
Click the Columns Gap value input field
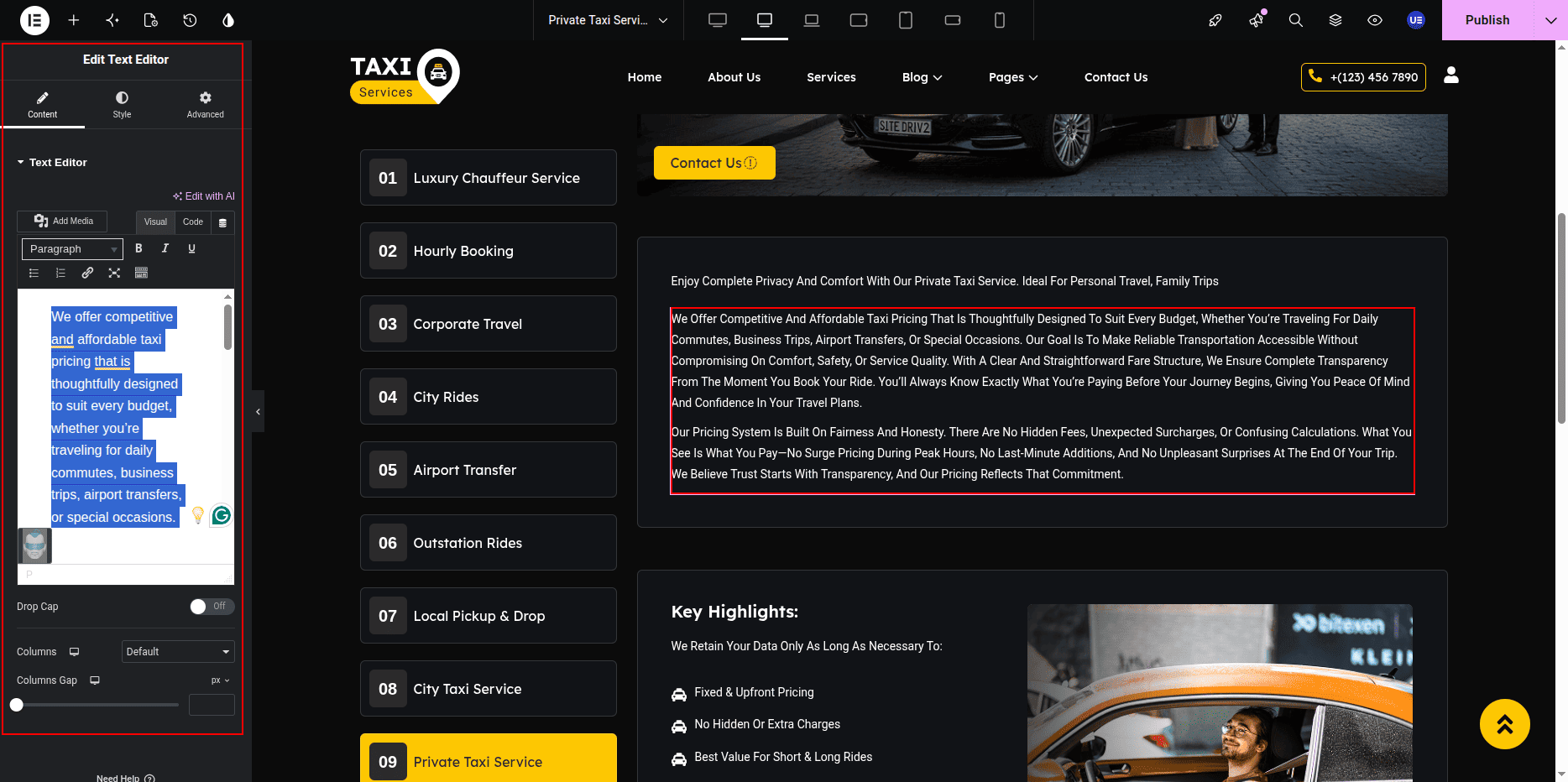click(x=212, y=705)
